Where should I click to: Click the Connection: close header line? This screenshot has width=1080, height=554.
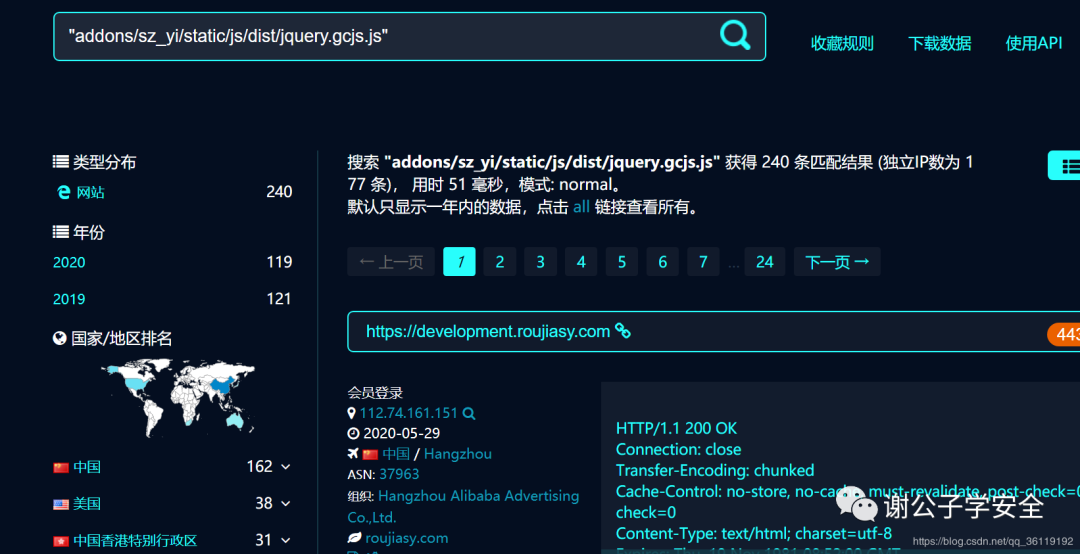[x=678, y=450]
